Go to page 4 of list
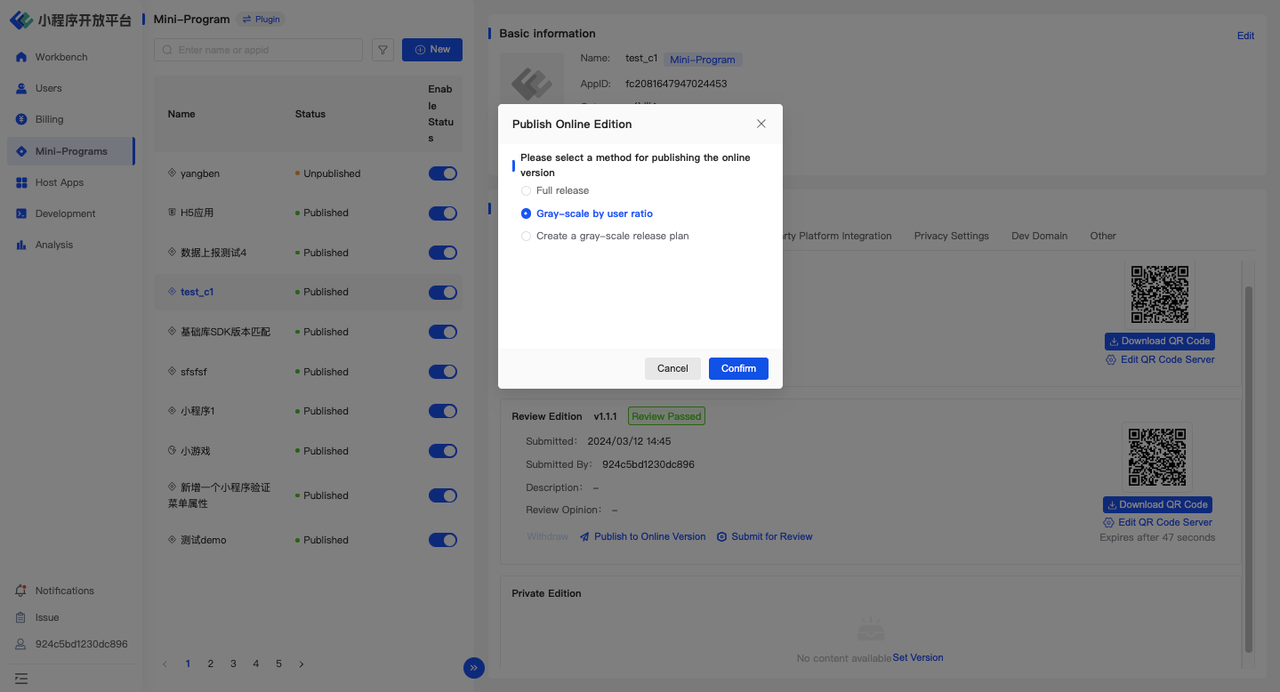The image size is (1280, 692). [256, 664]
